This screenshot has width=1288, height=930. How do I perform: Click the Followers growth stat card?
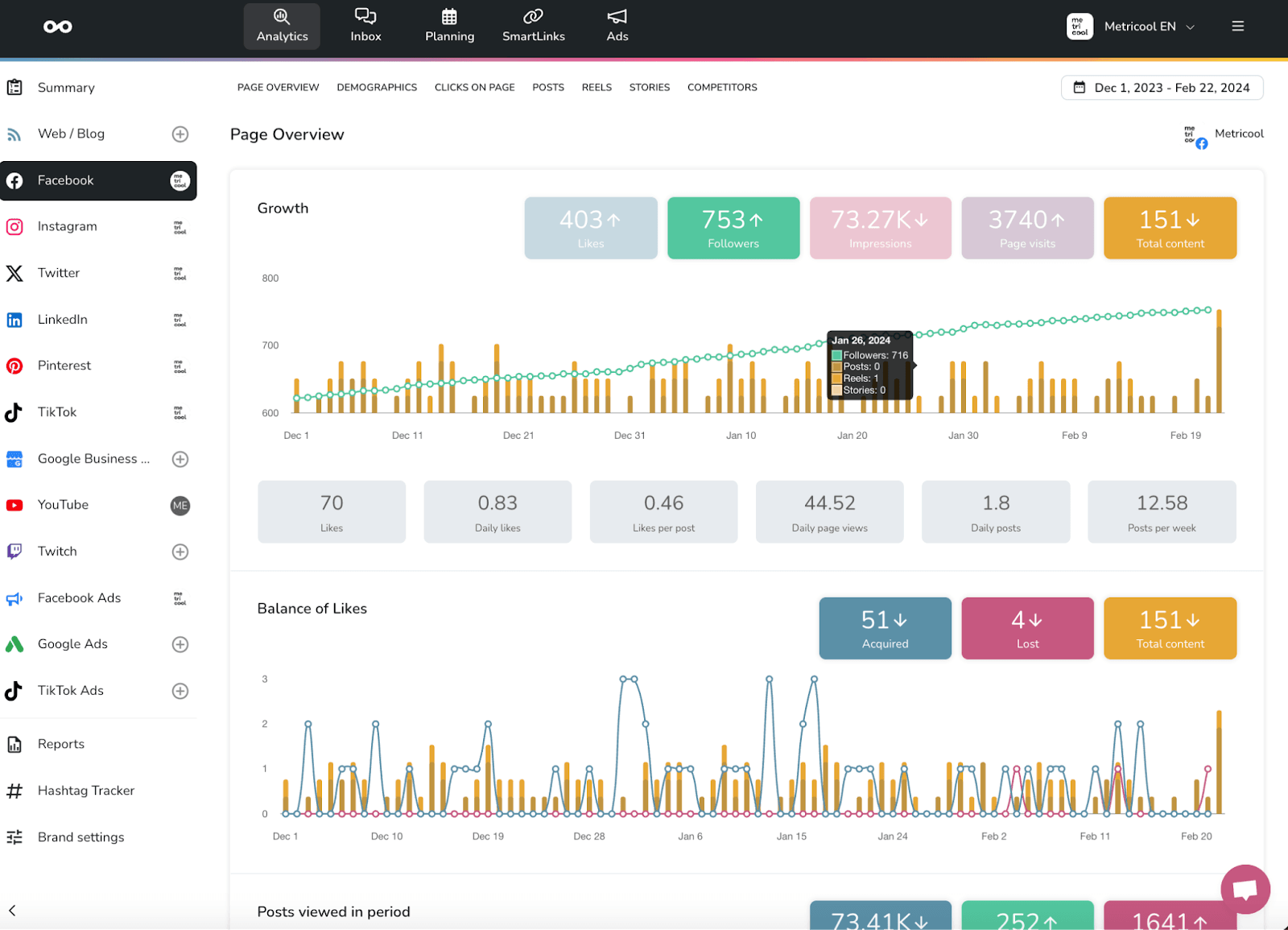tap(733, 228)
